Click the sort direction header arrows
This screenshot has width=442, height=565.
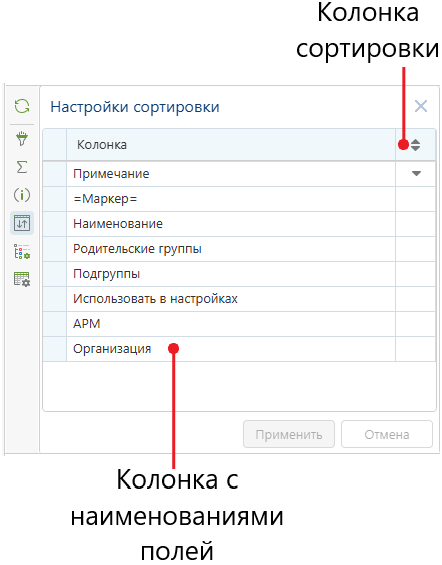click(415, 145)
